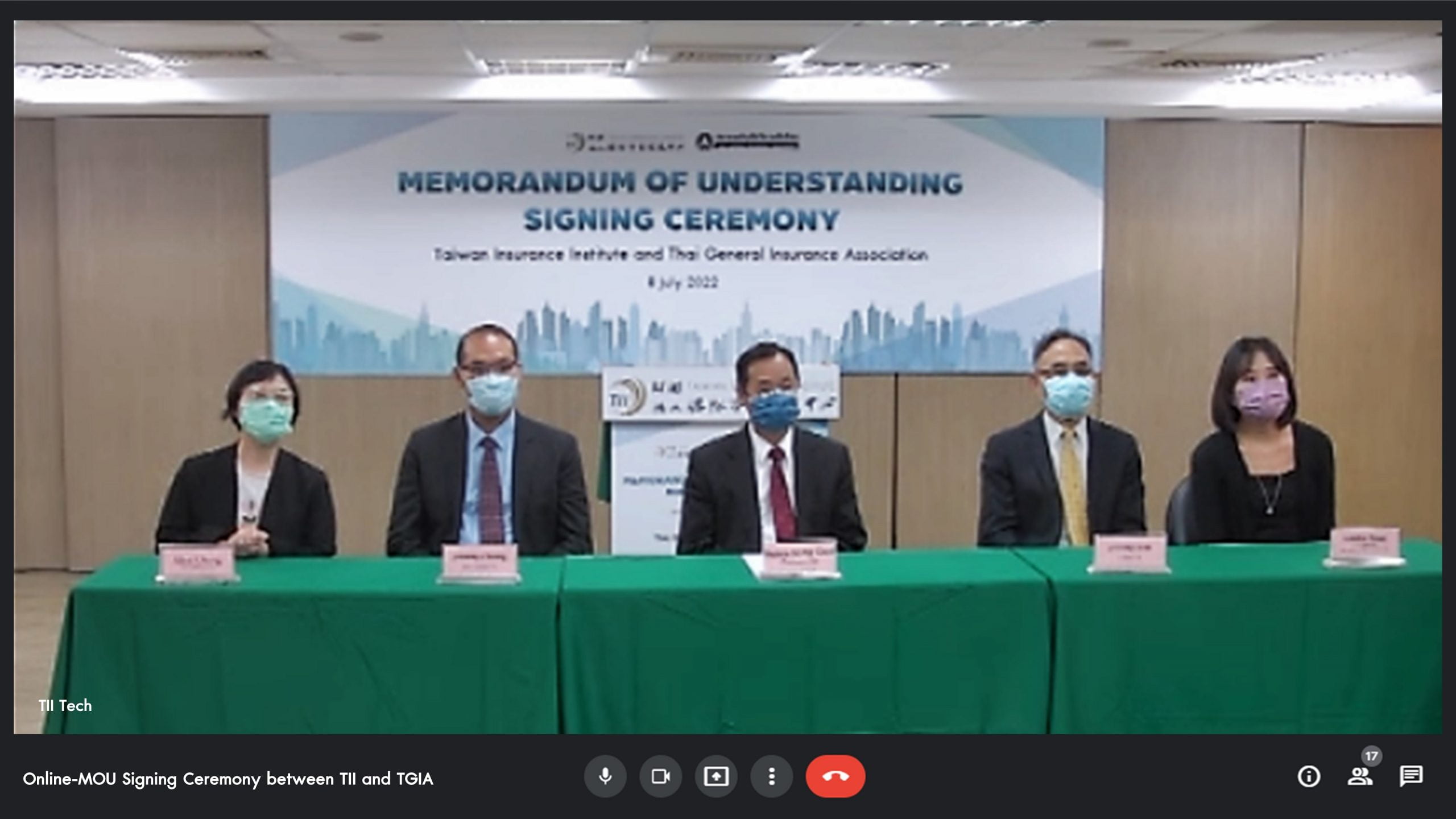Show meeting details via the info icon

tap(1309, 776)
